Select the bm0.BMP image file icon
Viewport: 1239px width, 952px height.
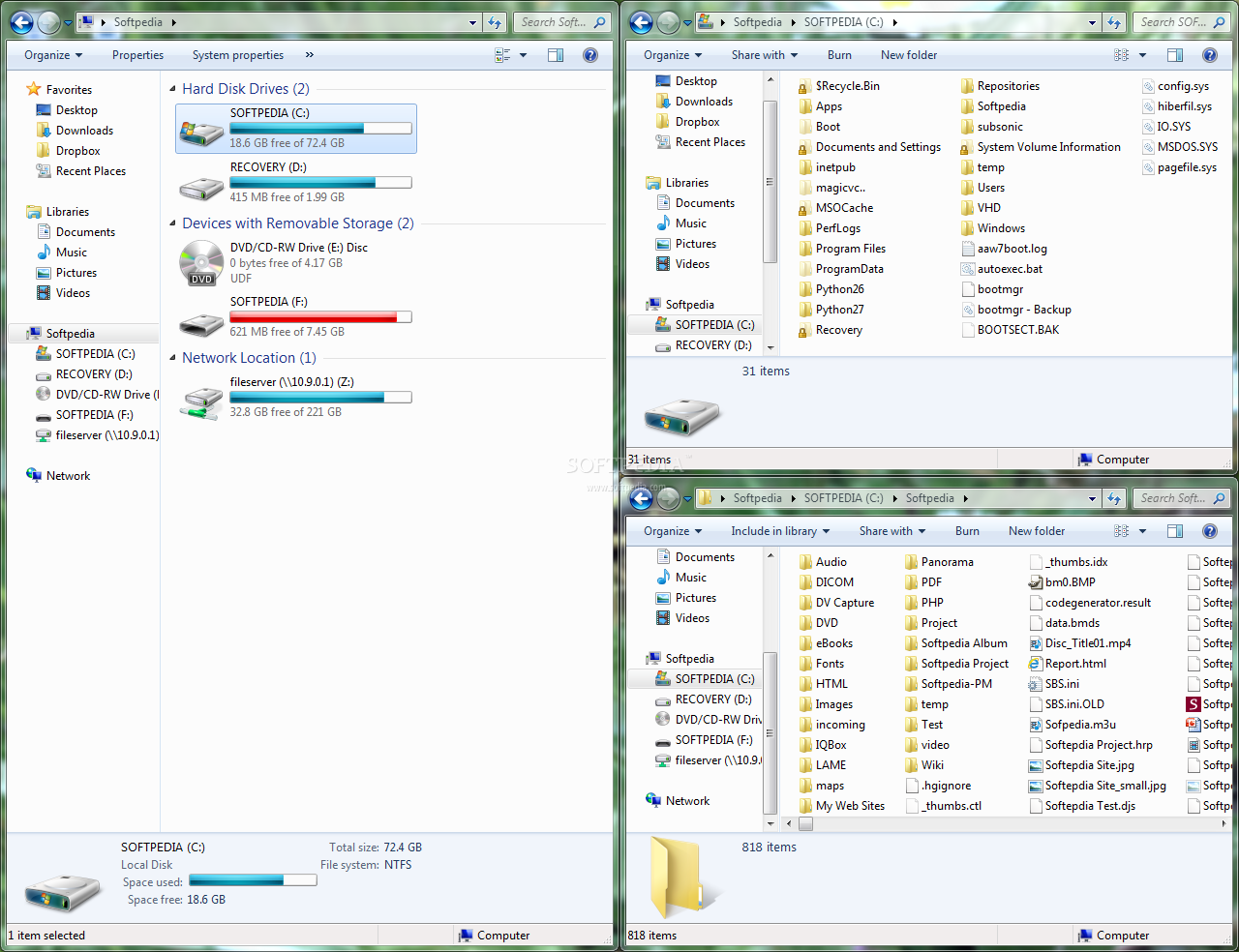click(1036, 582)
